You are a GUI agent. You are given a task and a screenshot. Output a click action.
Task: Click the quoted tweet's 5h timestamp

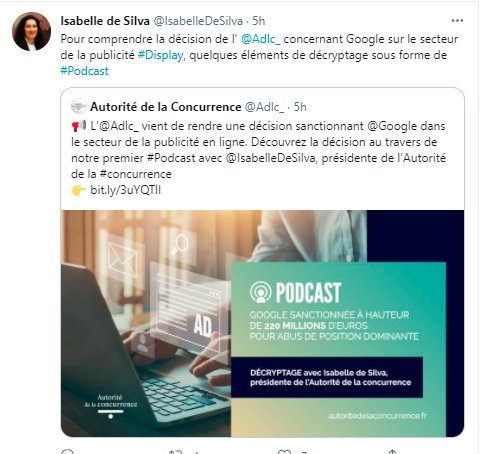(300, 107)
